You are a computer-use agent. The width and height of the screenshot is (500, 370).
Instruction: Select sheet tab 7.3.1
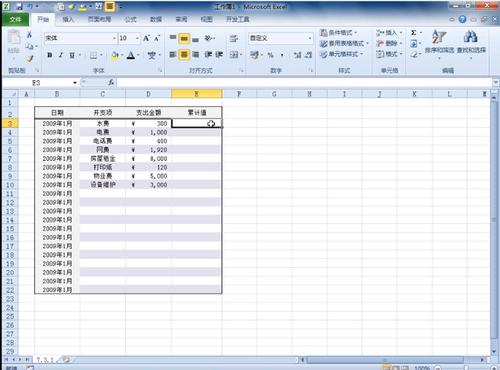[x=45, y=360]
